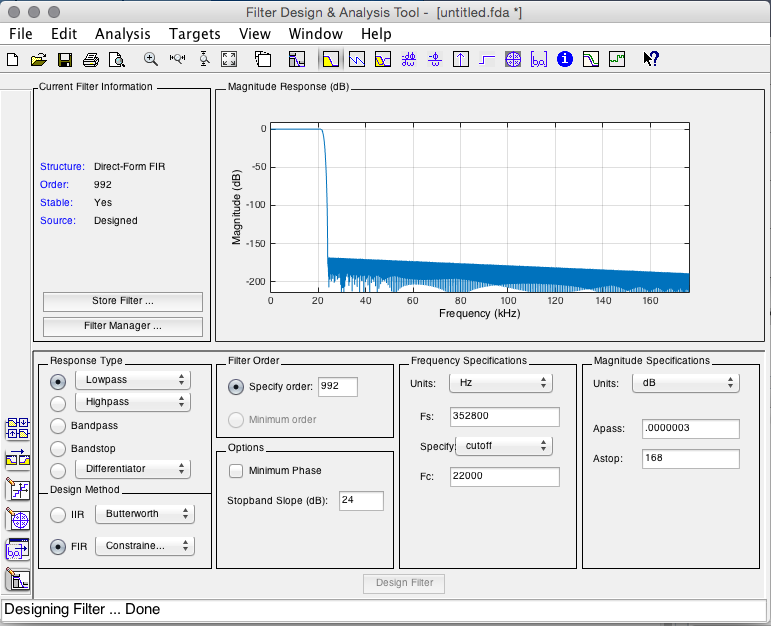Screen dimensions: 771x626
Task: Show the Phase Delay response
Action: [x=435, y=60]
